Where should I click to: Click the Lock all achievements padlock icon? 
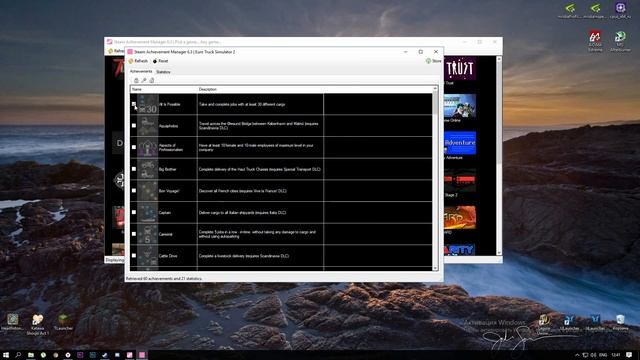tap(136, 80)
